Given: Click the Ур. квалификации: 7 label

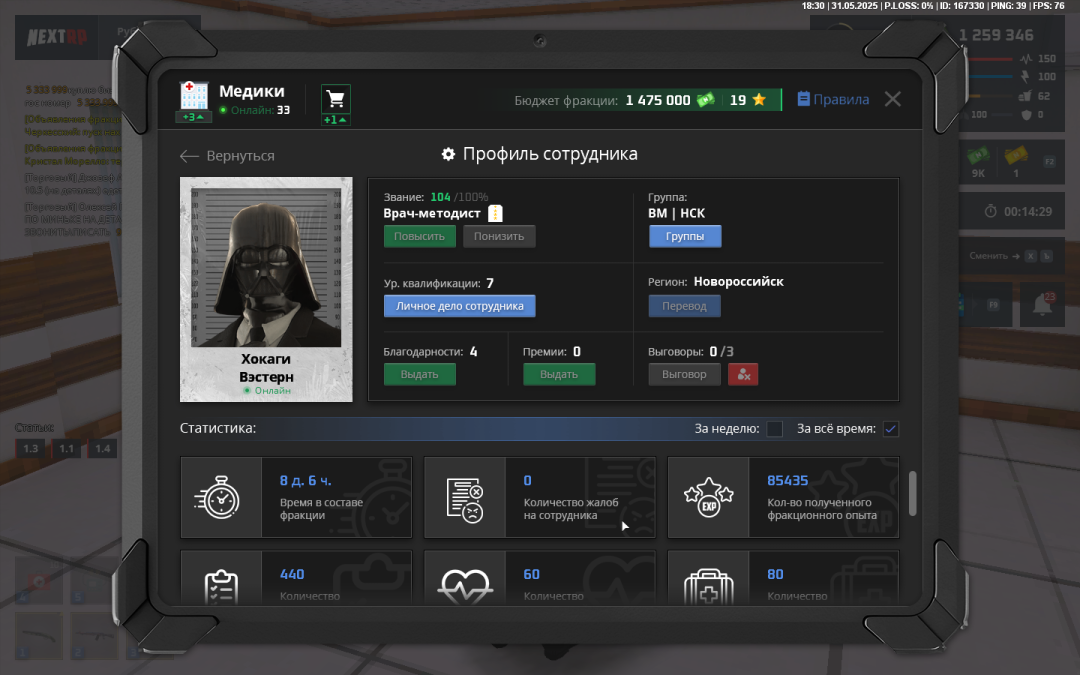Looking at the screenshot, I should coord(439,283).
